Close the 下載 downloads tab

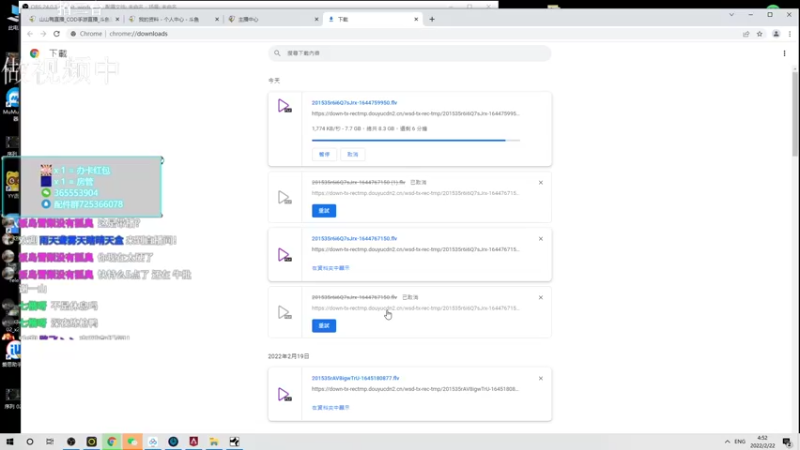click(416, 19)
